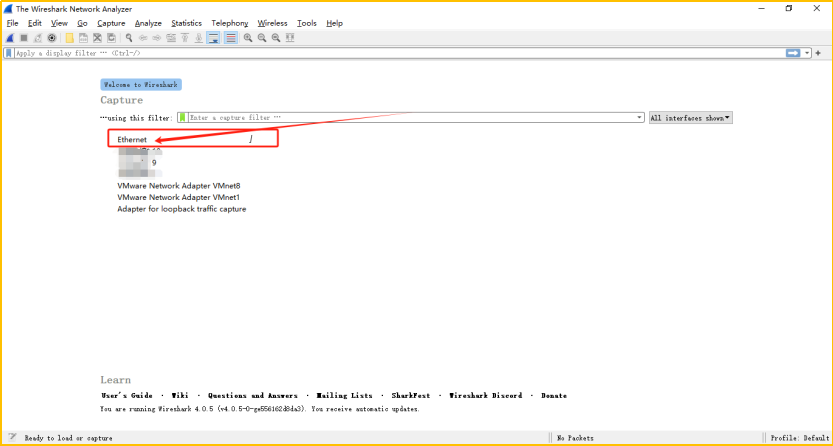Apply display filter with arrow button
This screenshot has height=446, width=833.
point(793,53)
